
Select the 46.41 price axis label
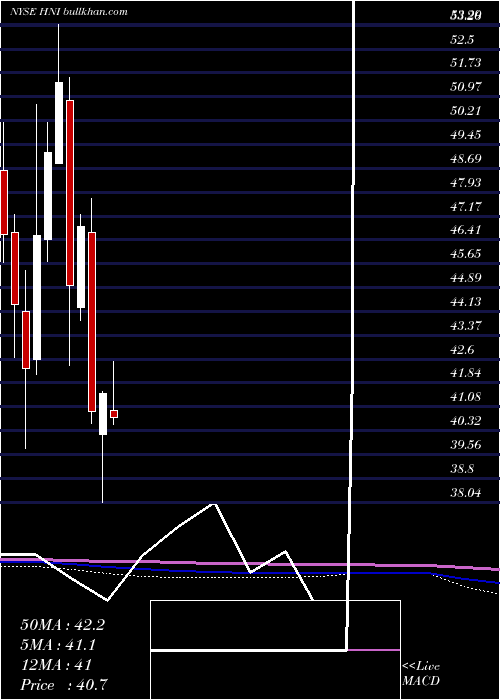(466, 230)
